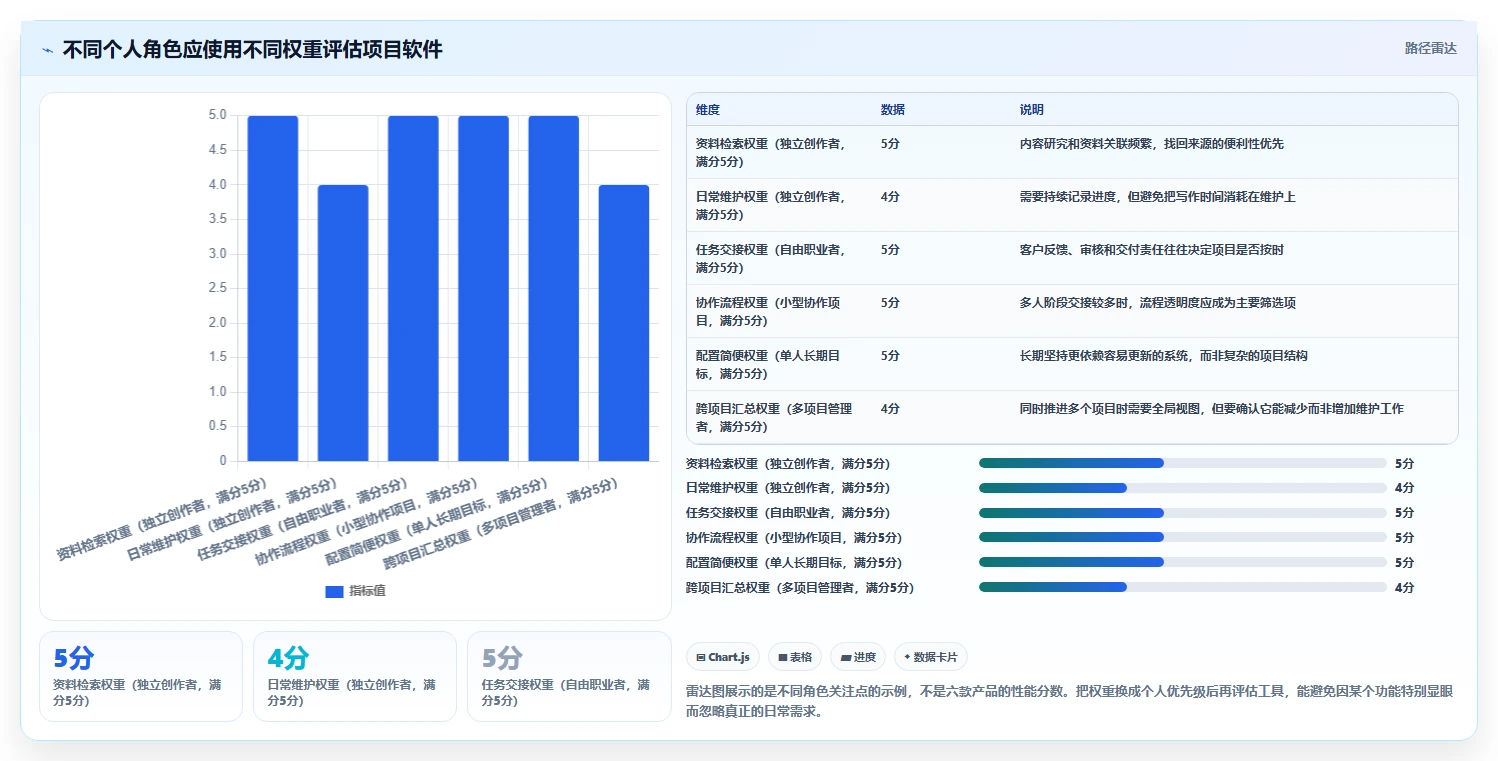Screen dimensions: 1498x761
Task: Open the 5分 任务交接权重 data card
Action: click(569, 676)
